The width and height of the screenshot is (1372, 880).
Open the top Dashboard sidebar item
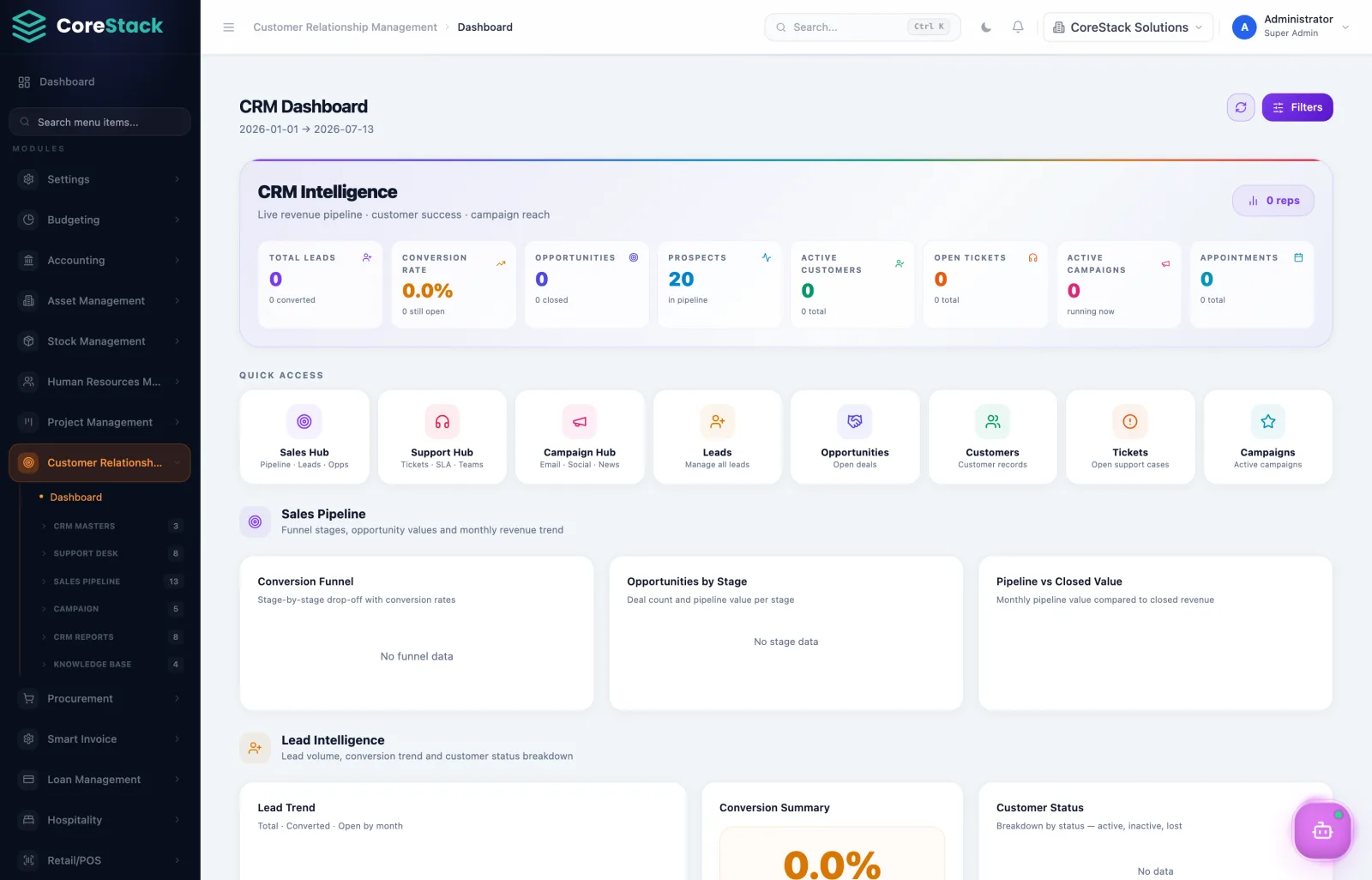[99, 81]
